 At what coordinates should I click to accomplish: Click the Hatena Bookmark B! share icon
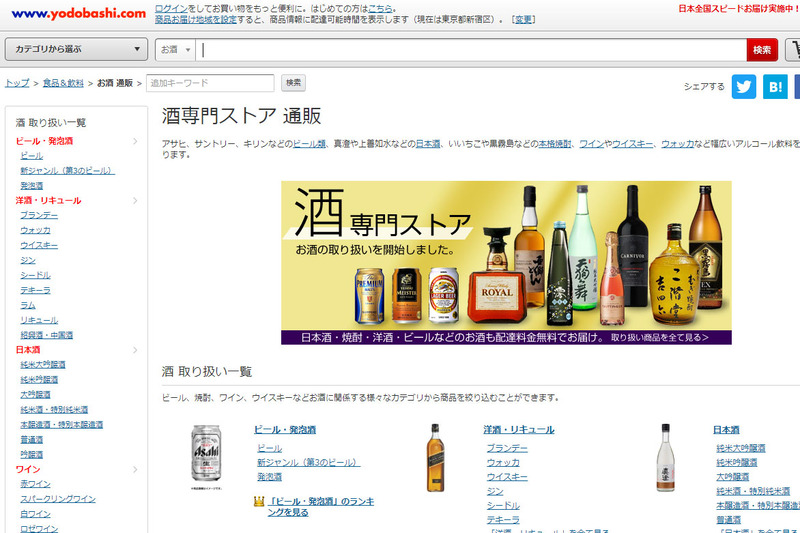tap(775, 87)
